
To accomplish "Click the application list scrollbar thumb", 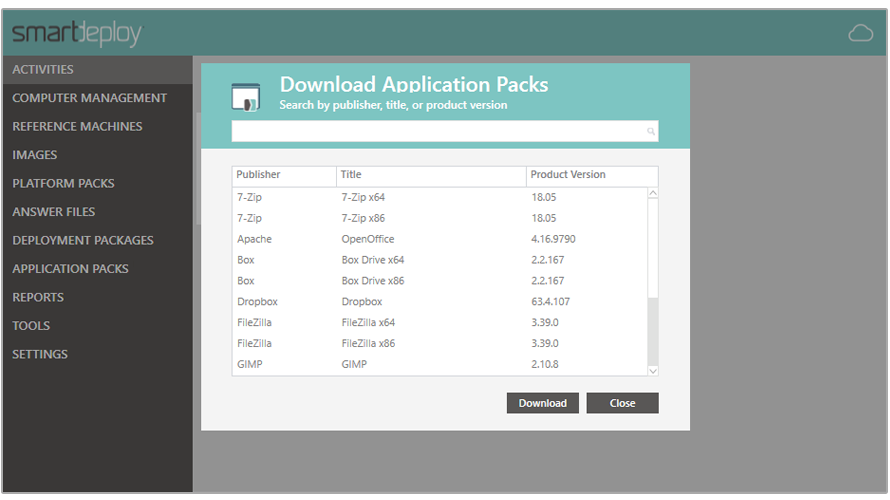I will [x=653, y=248].
